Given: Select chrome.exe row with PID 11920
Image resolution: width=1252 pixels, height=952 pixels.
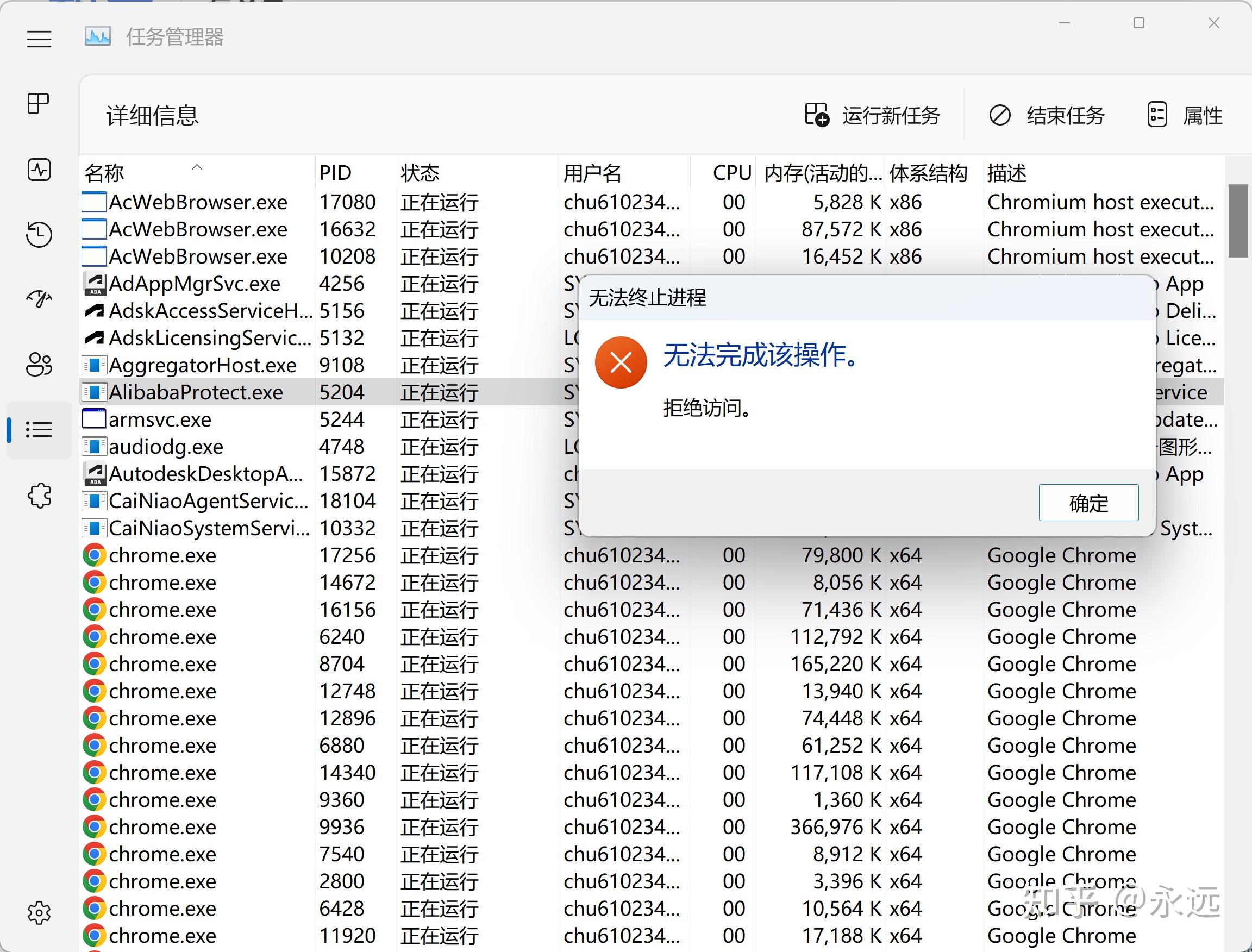Looking at the screenshot, I should [x=652, y=936].
